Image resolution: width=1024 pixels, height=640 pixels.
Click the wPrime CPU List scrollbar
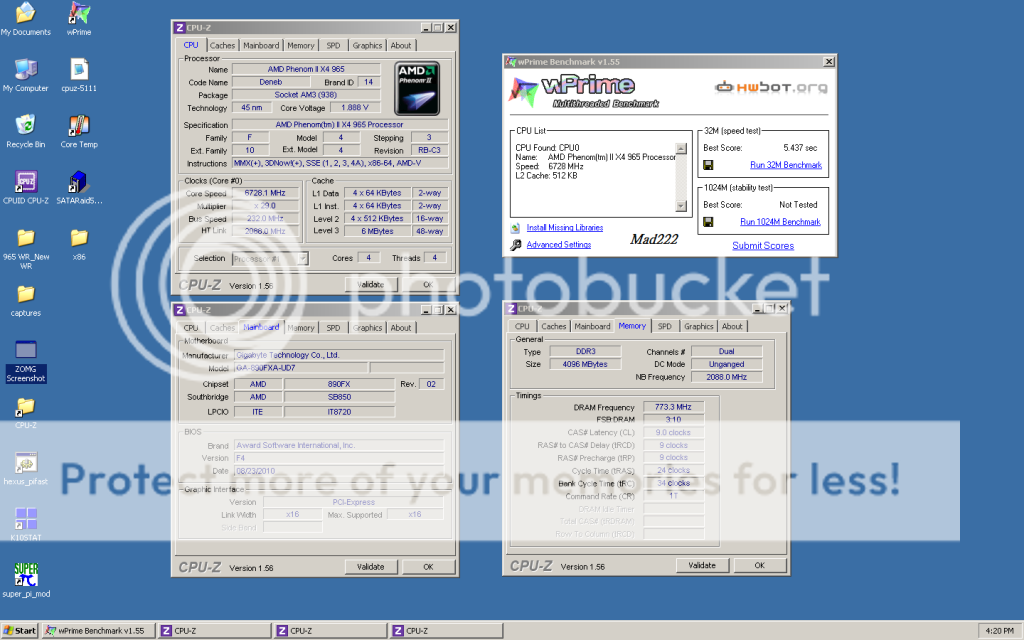(x=682, y=177)
